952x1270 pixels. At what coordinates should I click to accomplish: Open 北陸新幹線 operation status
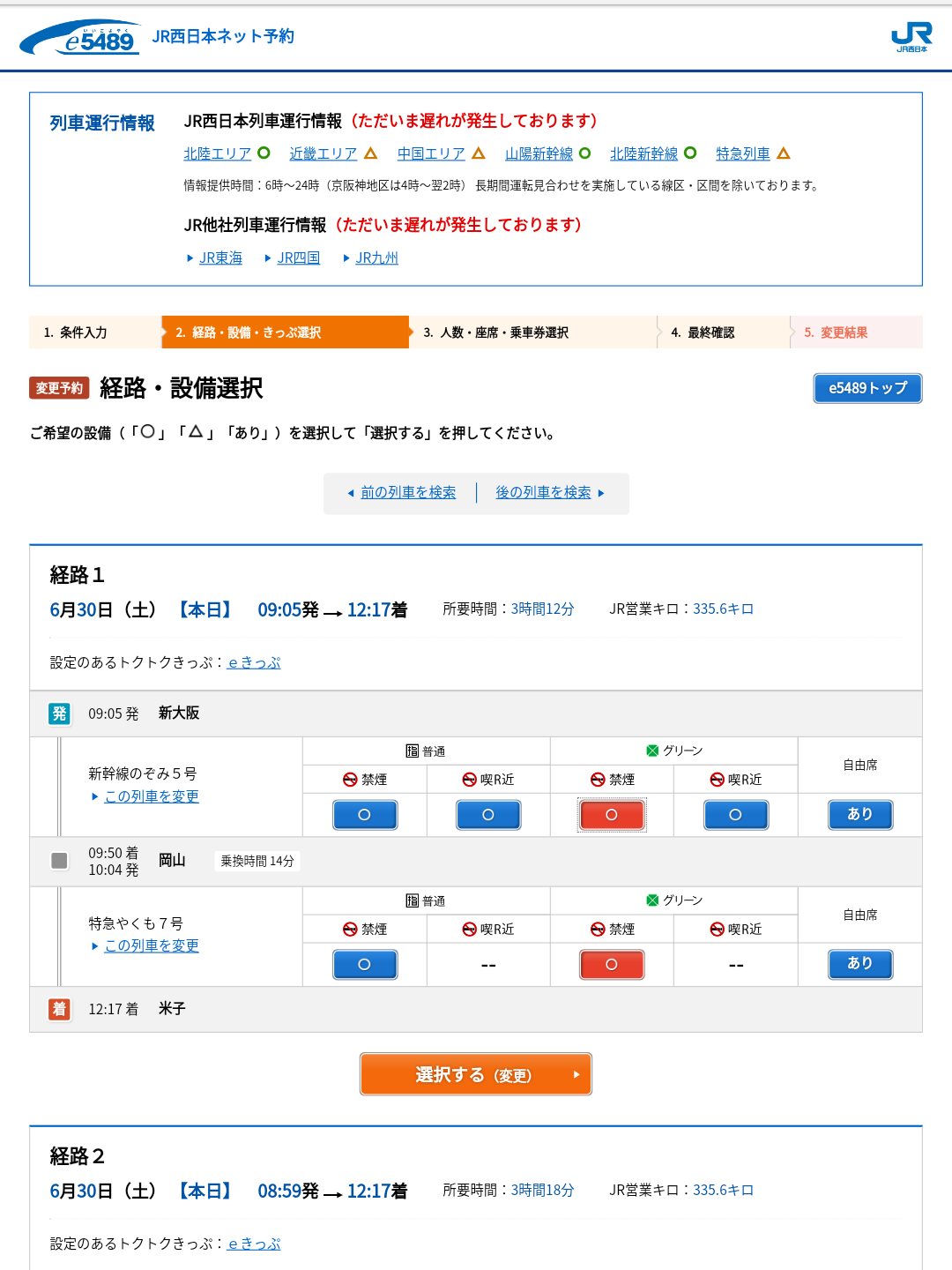643,153
